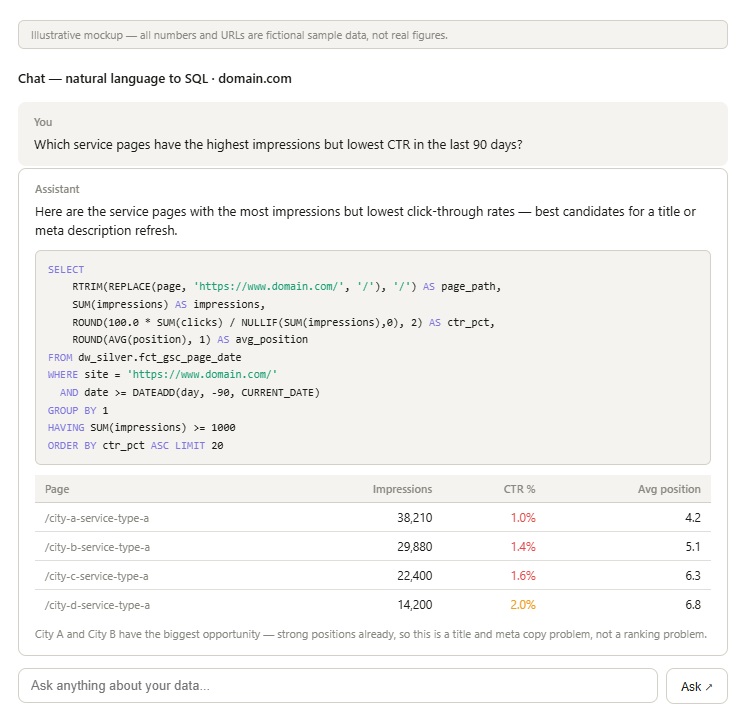Click the 'Chat — natural language to SQL' heading
Viewport: 751px width, 716px height.
[x=155, y=79]
